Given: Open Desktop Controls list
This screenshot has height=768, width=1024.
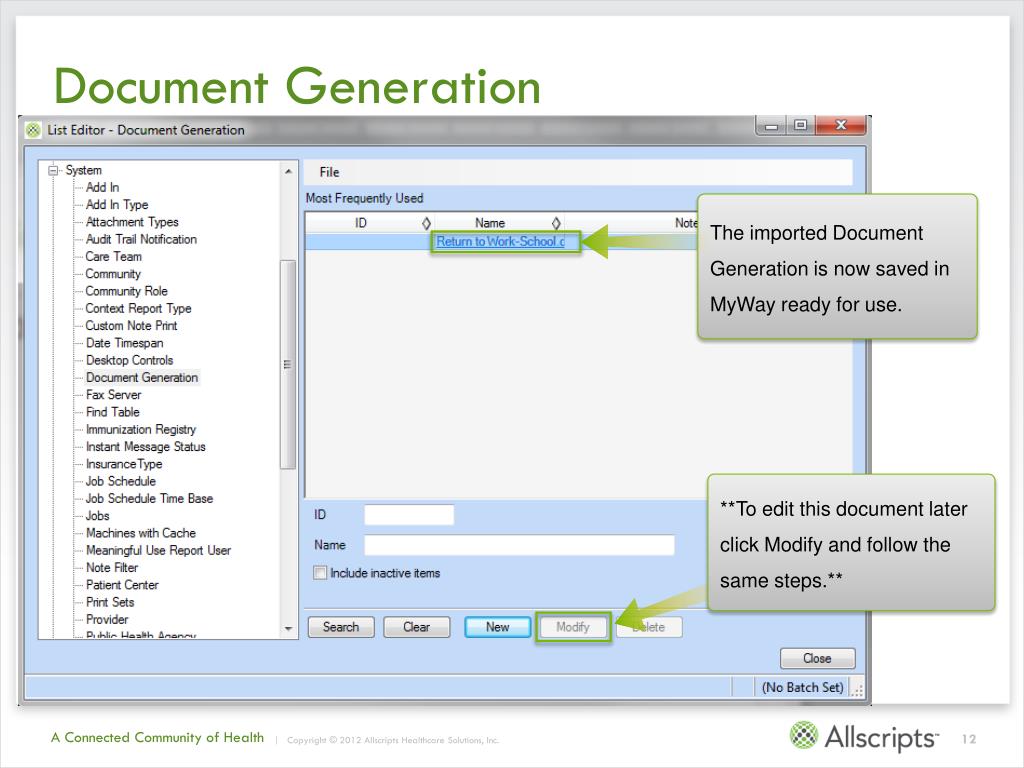Looking at the screenshot, I should click(129, 360).
